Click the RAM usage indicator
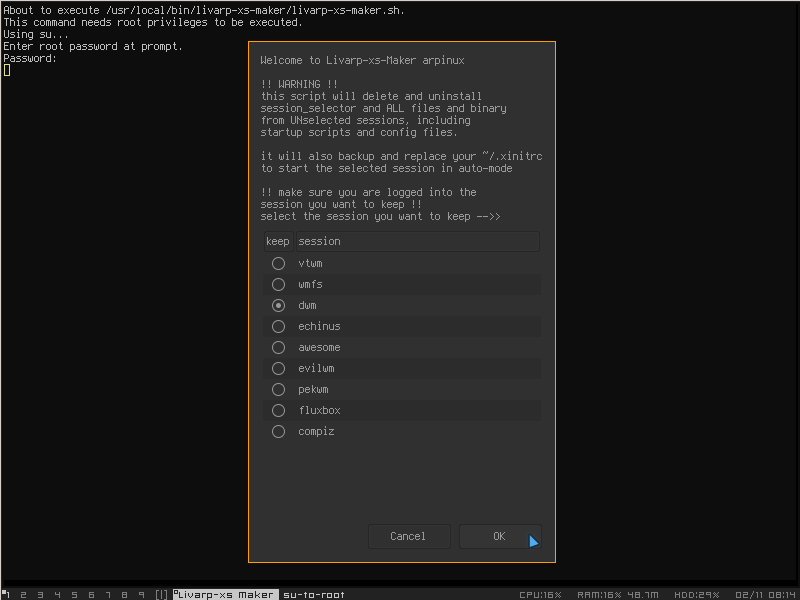This screenshot has height=600, width=800. [x=617, y=595]
